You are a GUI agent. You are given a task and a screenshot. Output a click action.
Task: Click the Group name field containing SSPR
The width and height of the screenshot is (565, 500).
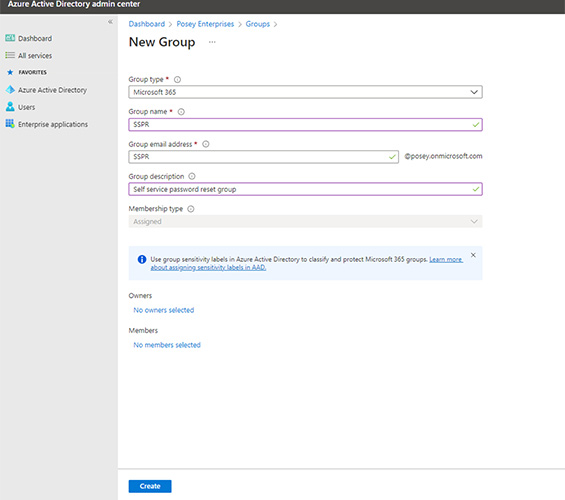click(x=305, y=124)
